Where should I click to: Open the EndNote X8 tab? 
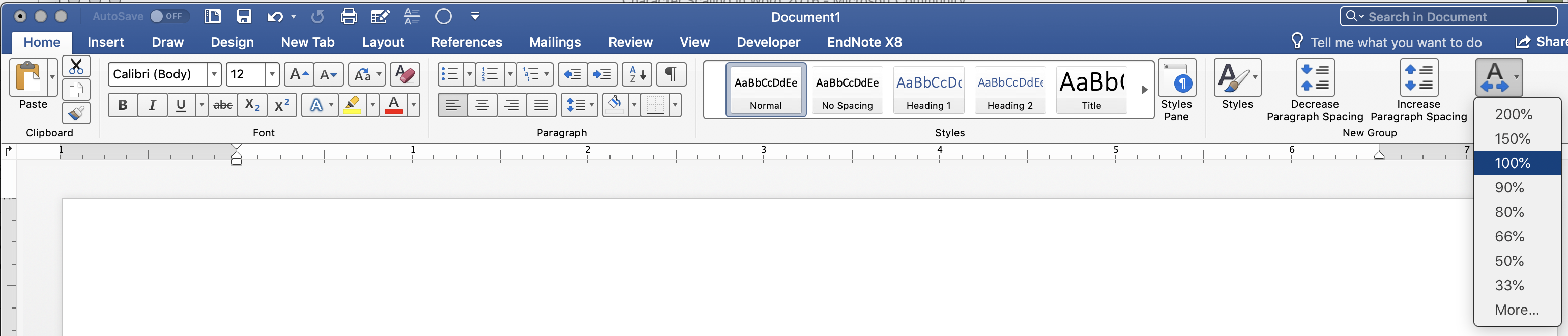pyautogui.click(x=864, y=42)
